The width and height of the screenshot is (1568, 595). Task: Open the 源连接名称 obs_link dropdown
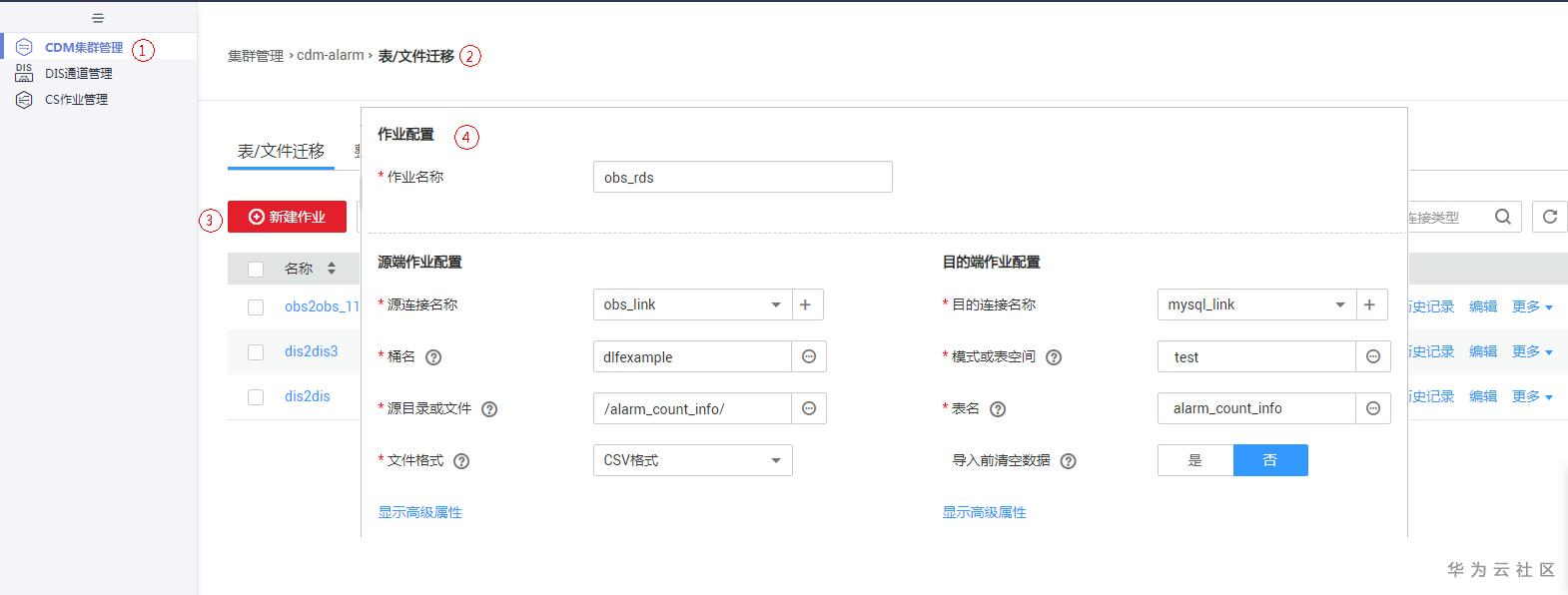point(693,304)
